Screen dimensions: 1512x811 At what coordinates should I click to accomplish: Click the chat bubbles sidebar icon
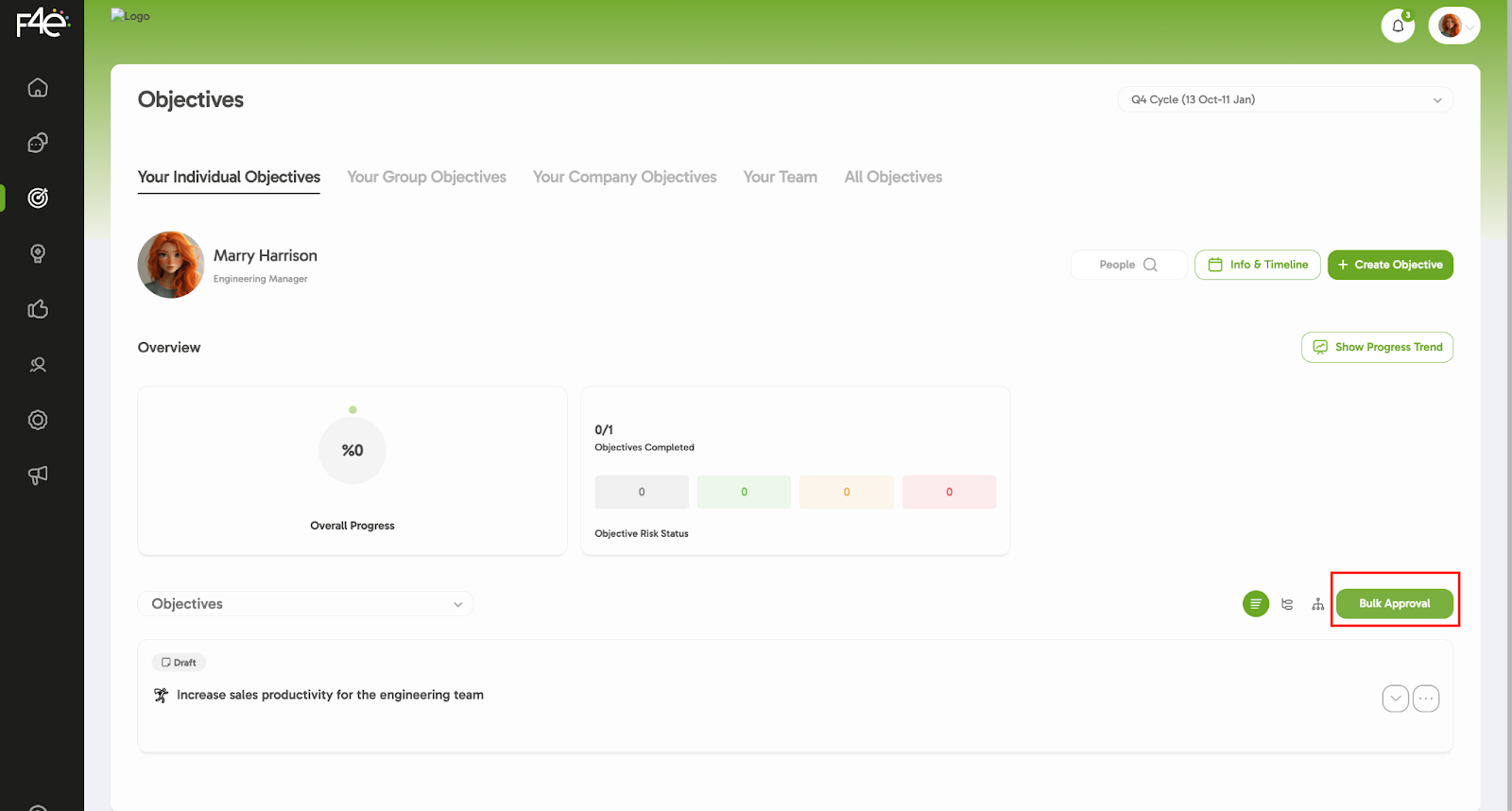(38, 143)
